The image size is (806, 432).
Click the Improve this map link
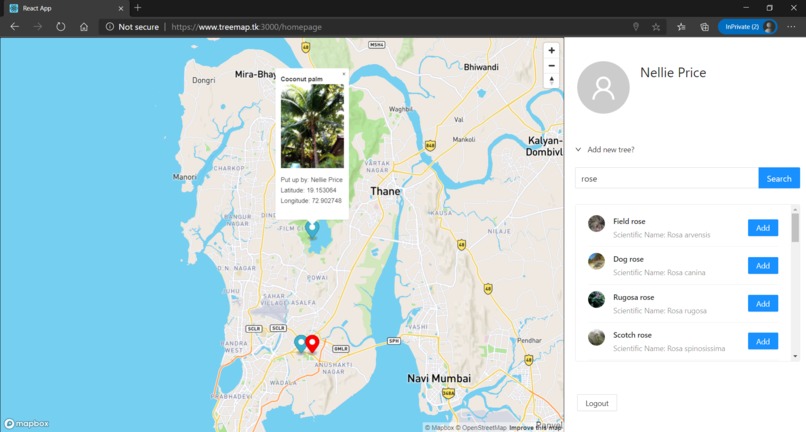click(x=535, y=427)
